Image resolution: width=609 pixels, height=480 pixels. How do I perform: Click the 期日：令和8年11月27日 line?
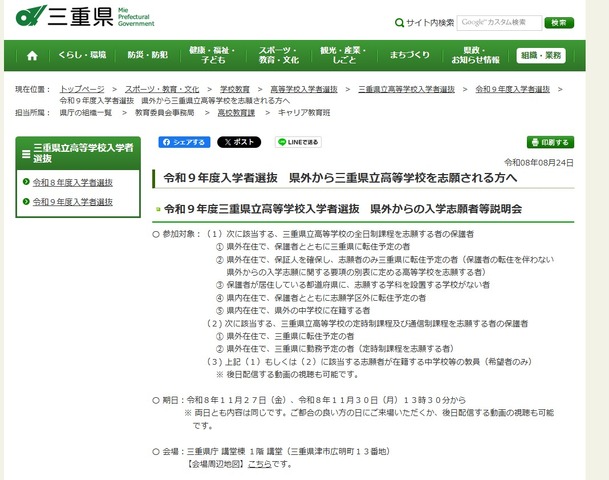pyautogui.click(x=309, y=400)
